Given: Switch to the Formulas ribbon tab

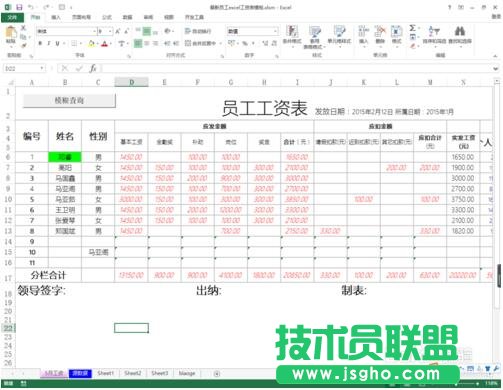Looking at the screenshot, I should coord(107,17).
